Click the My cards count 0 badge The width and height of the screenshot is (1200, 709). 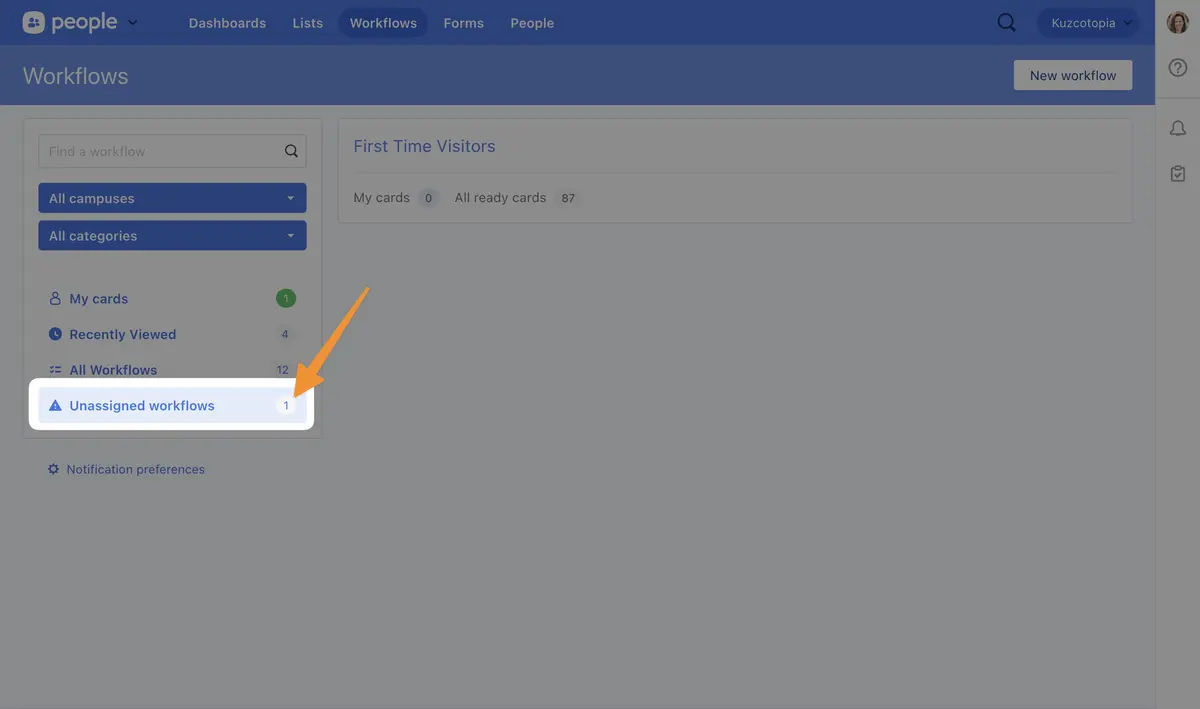(x=428, y=198)
